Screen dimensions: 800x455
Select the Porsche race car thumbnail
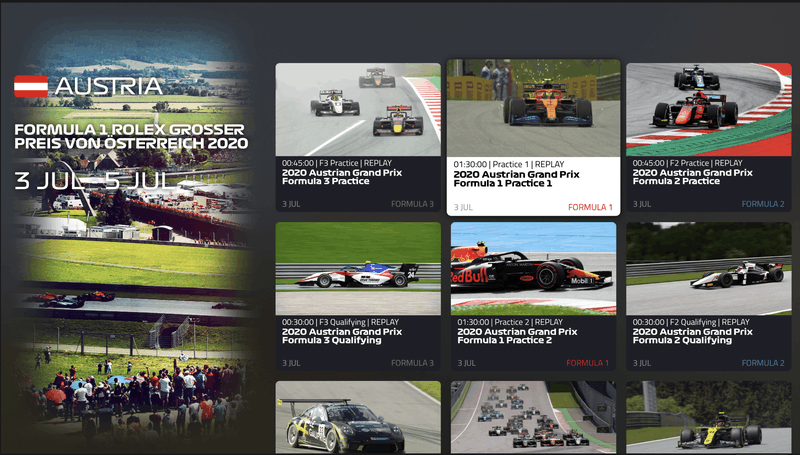(358, 418)
